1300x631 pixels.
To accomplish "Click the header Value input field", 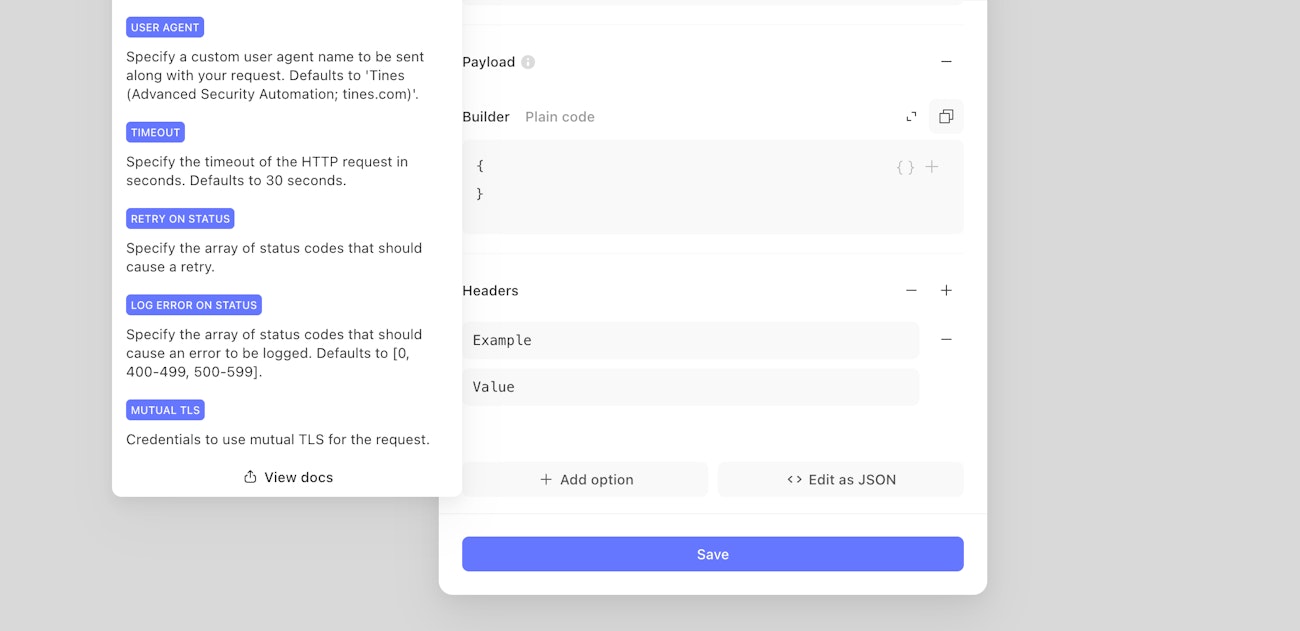I will [690, 387].
